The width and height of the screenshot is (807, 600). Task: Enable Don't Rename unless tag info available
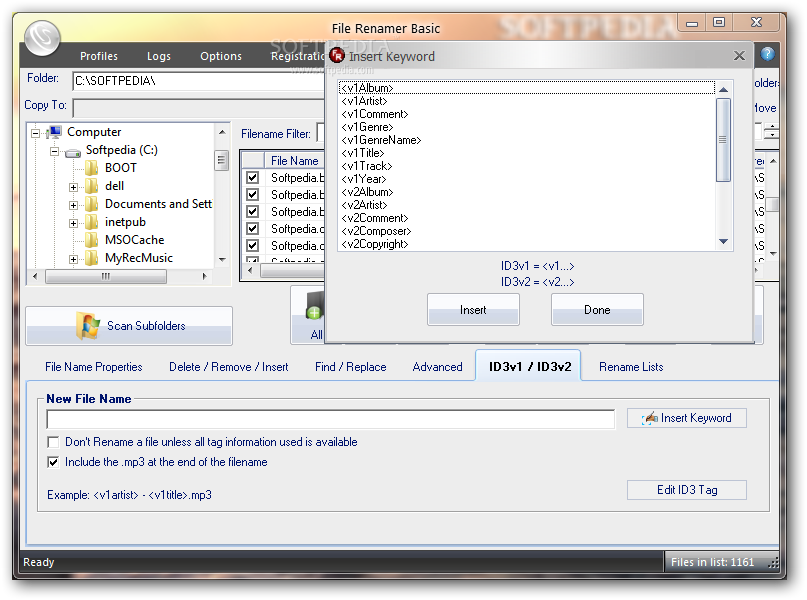click(x=53, y=442)
